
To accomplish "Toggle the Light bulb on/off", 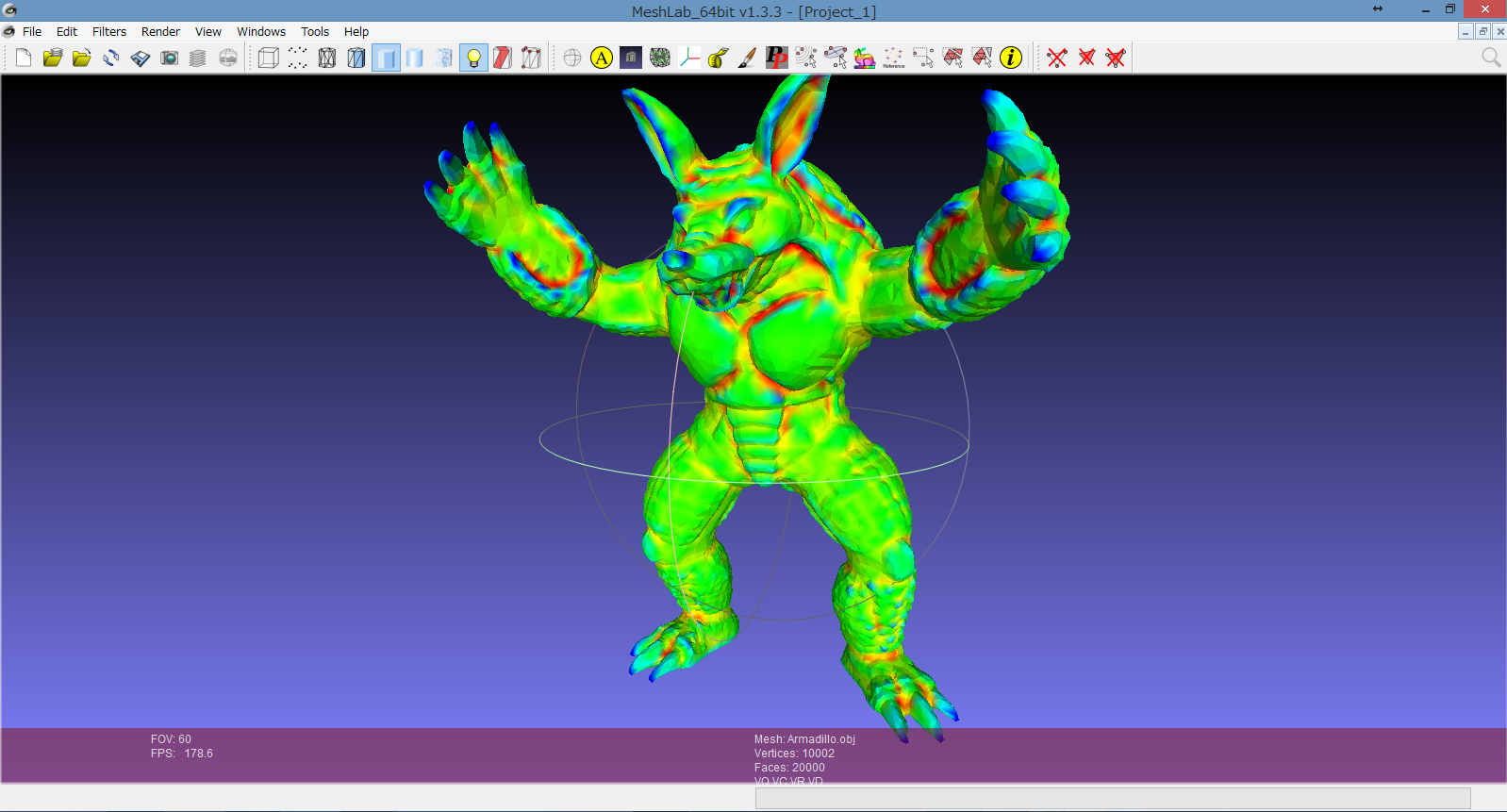I will (473, 58).
